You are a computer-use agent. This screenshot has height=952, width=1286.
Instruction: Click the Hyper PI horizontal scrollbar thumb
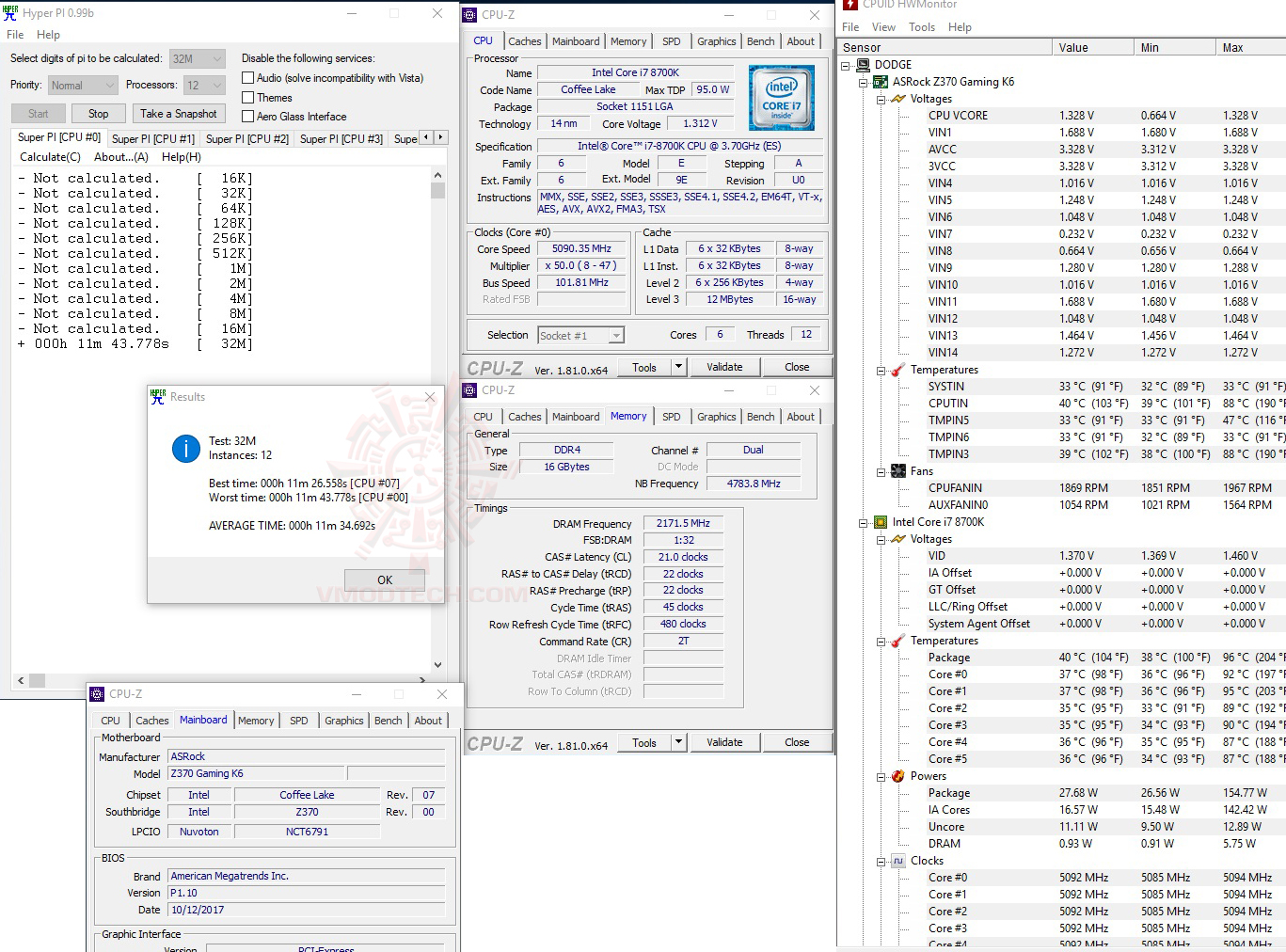pos(38,680)
